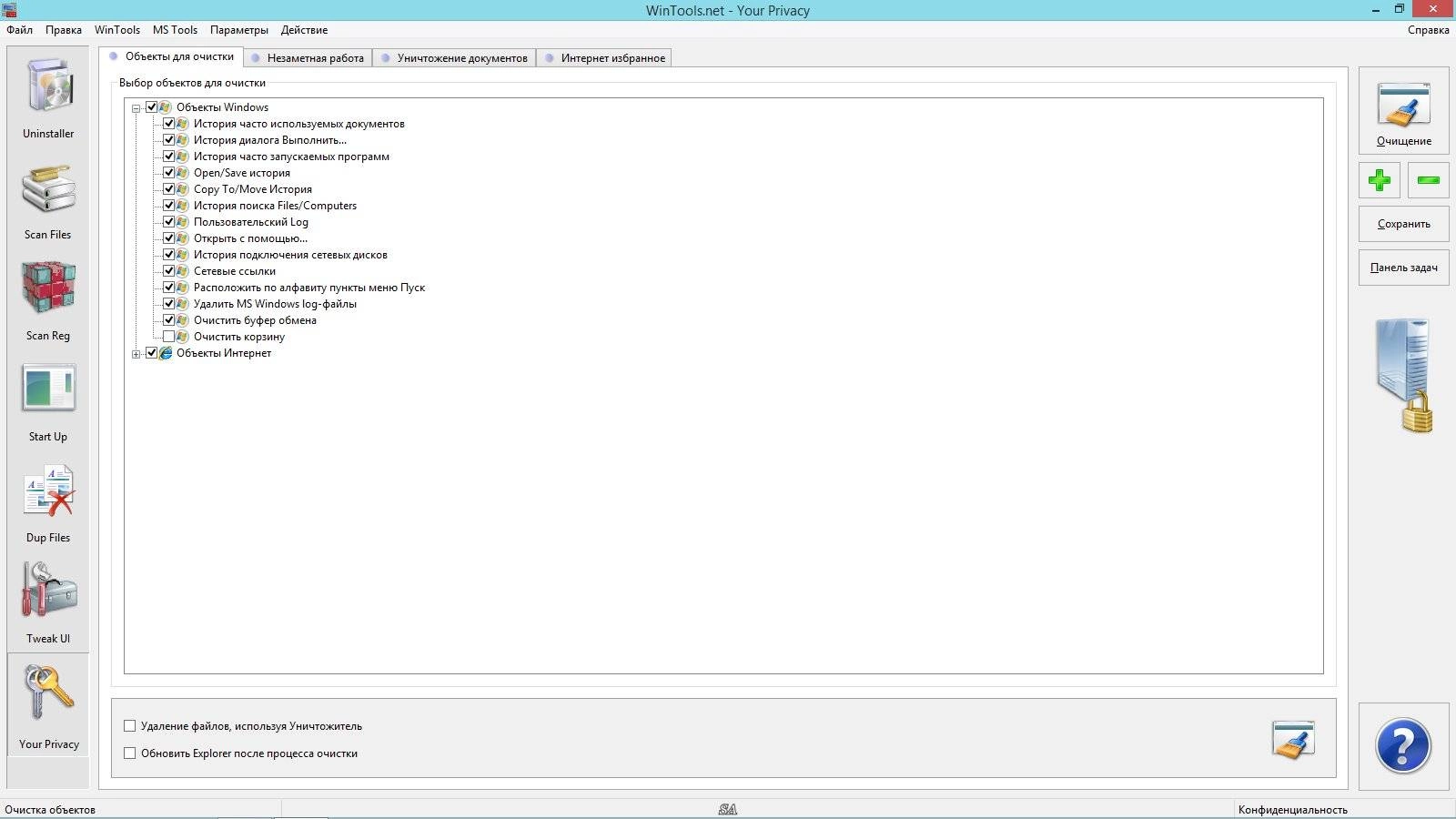
Task: Select История часто запускаемых программ row
Action: 291,157
